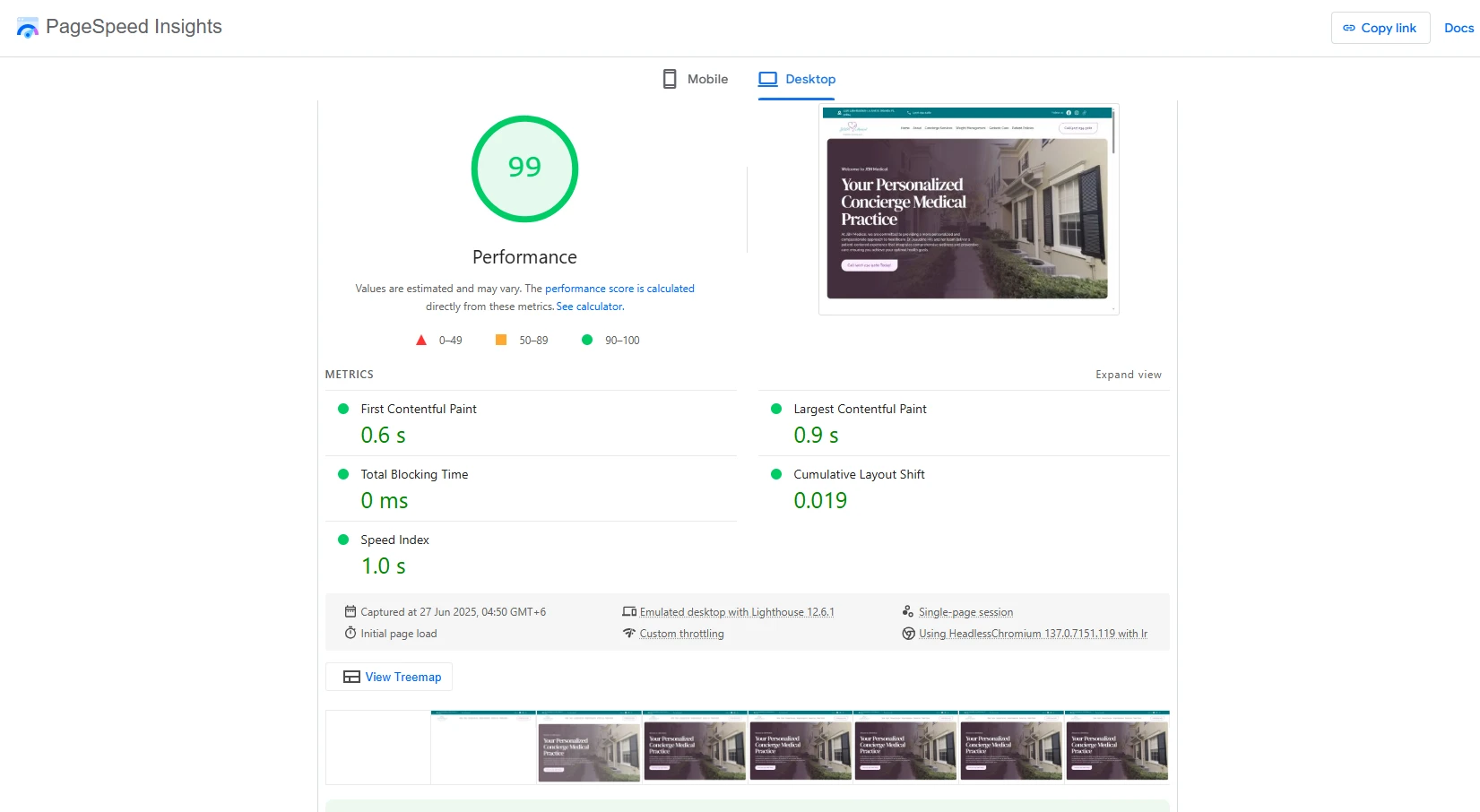Click the stopwatch icon beside Initial page load
Viewport: 1480px width, 812px height.
(x=351, y=633)
